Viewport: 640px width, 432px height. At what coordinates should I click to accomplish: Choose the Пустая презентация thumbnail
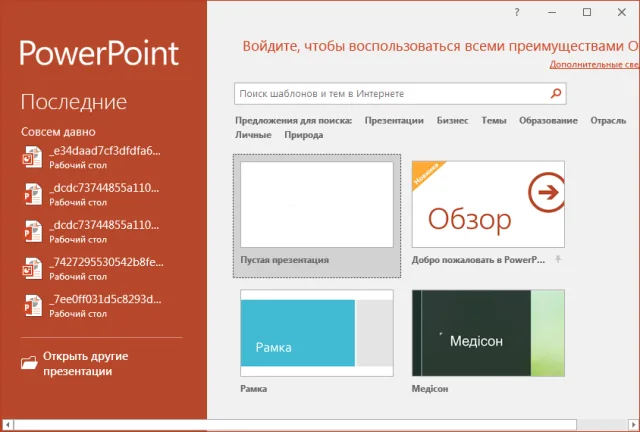coord(317,204)
